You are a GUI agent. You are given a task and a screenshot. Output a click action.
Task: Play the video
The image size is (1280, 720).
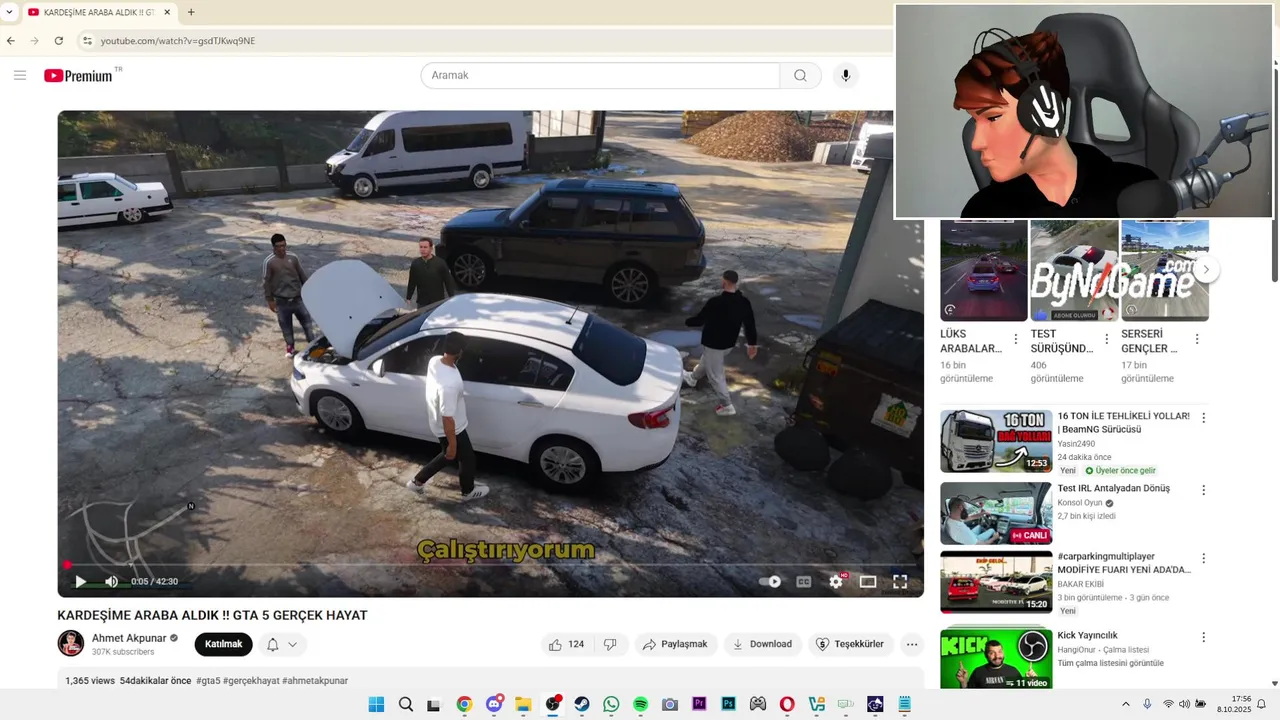81,581
